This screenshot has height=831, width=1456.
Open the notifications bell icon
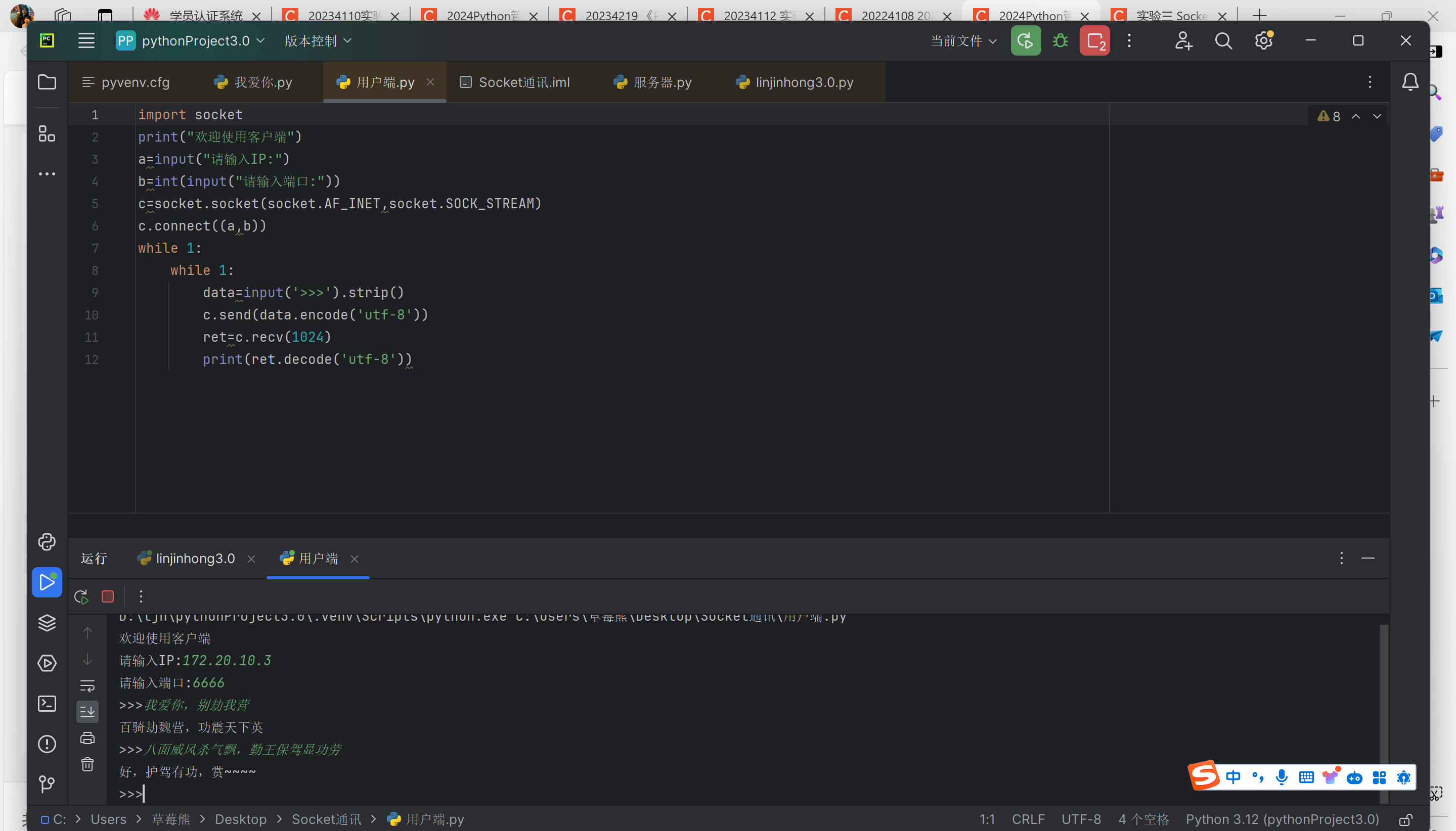point(1410,82)
